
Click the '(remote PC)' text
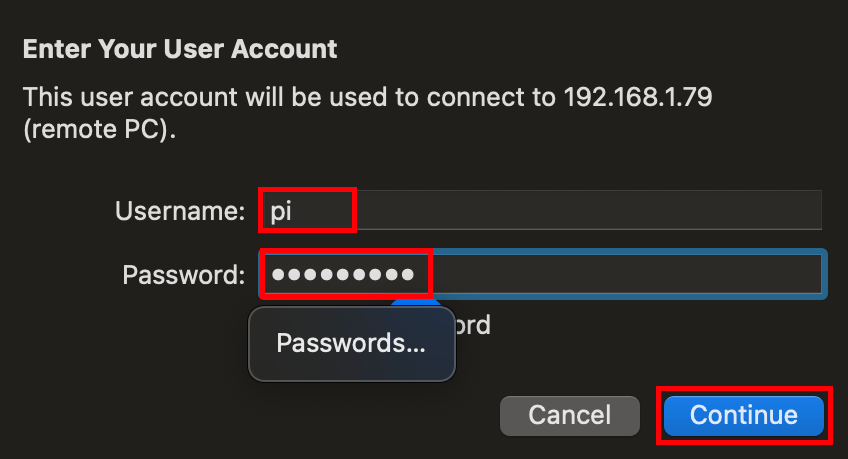click(x=99, y=131)
